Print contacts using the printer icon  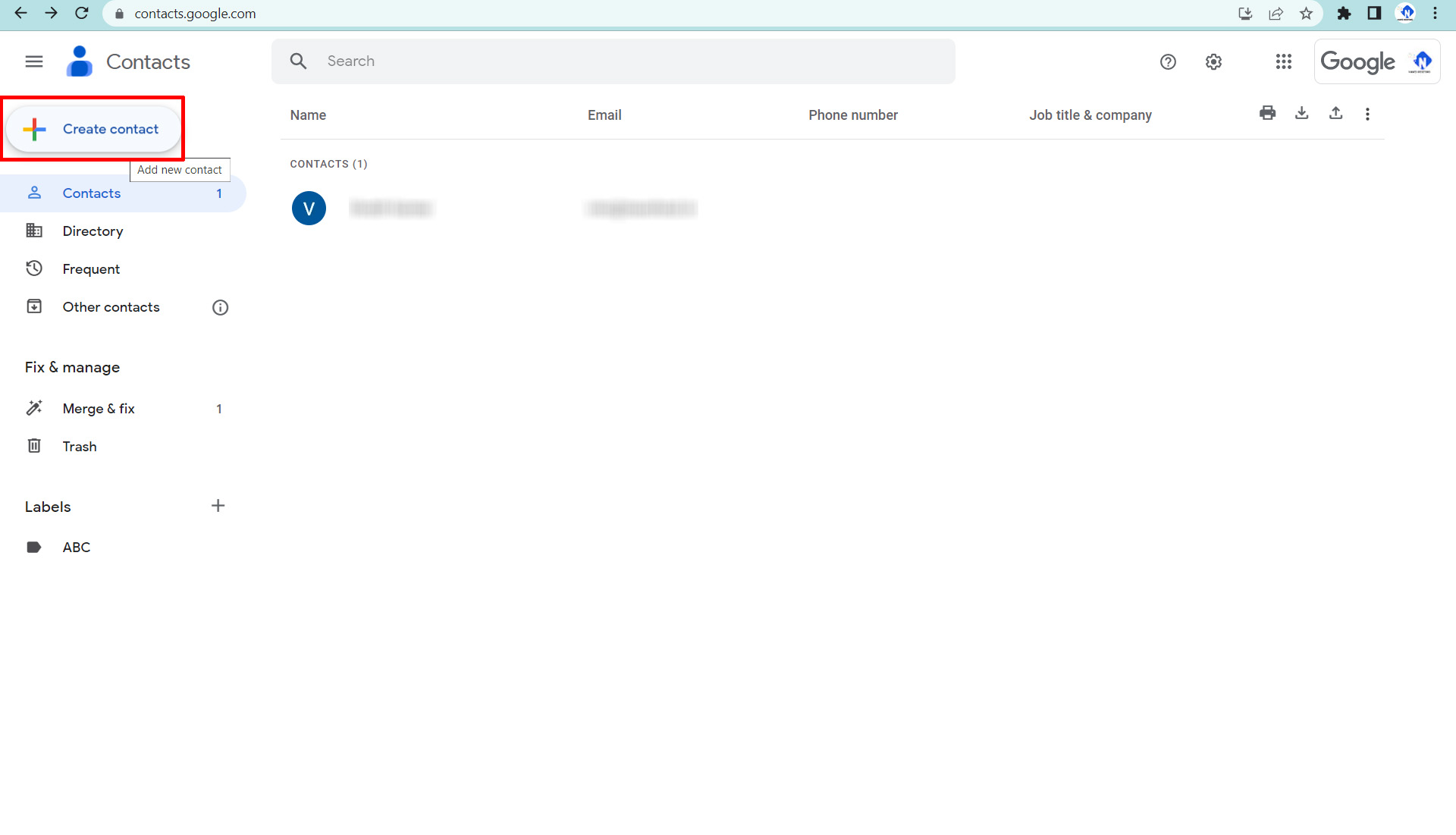(x=1267, y=114)
